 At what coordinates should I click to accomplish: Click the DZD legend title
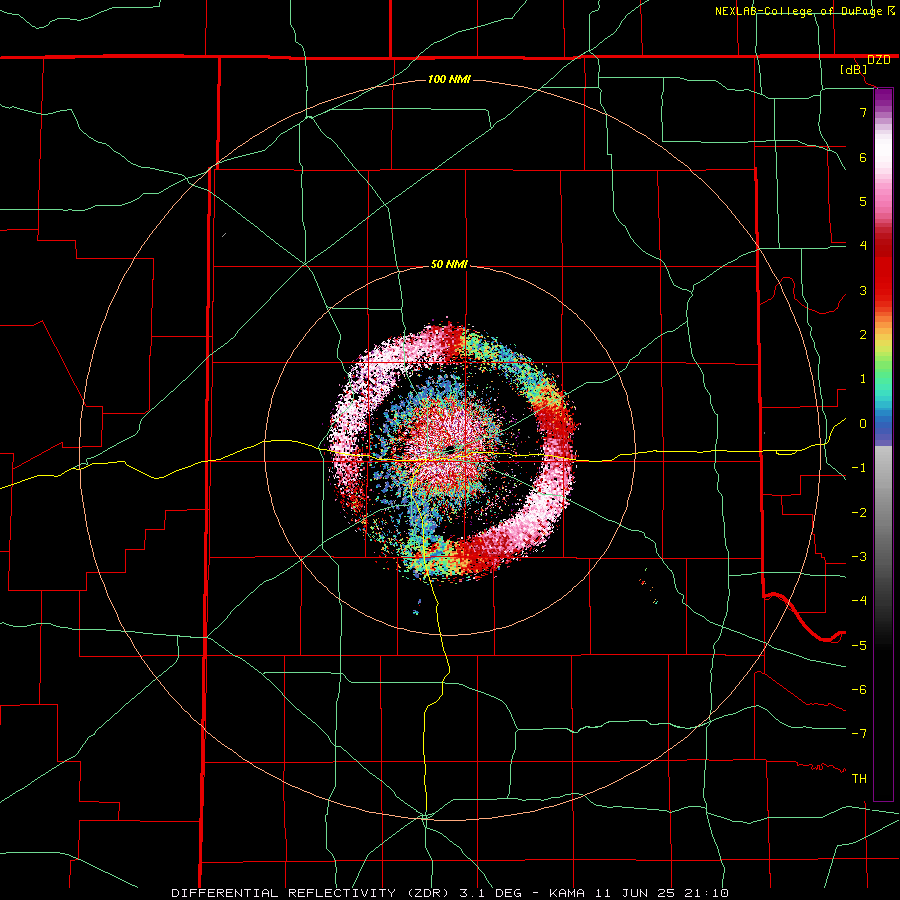878,60
